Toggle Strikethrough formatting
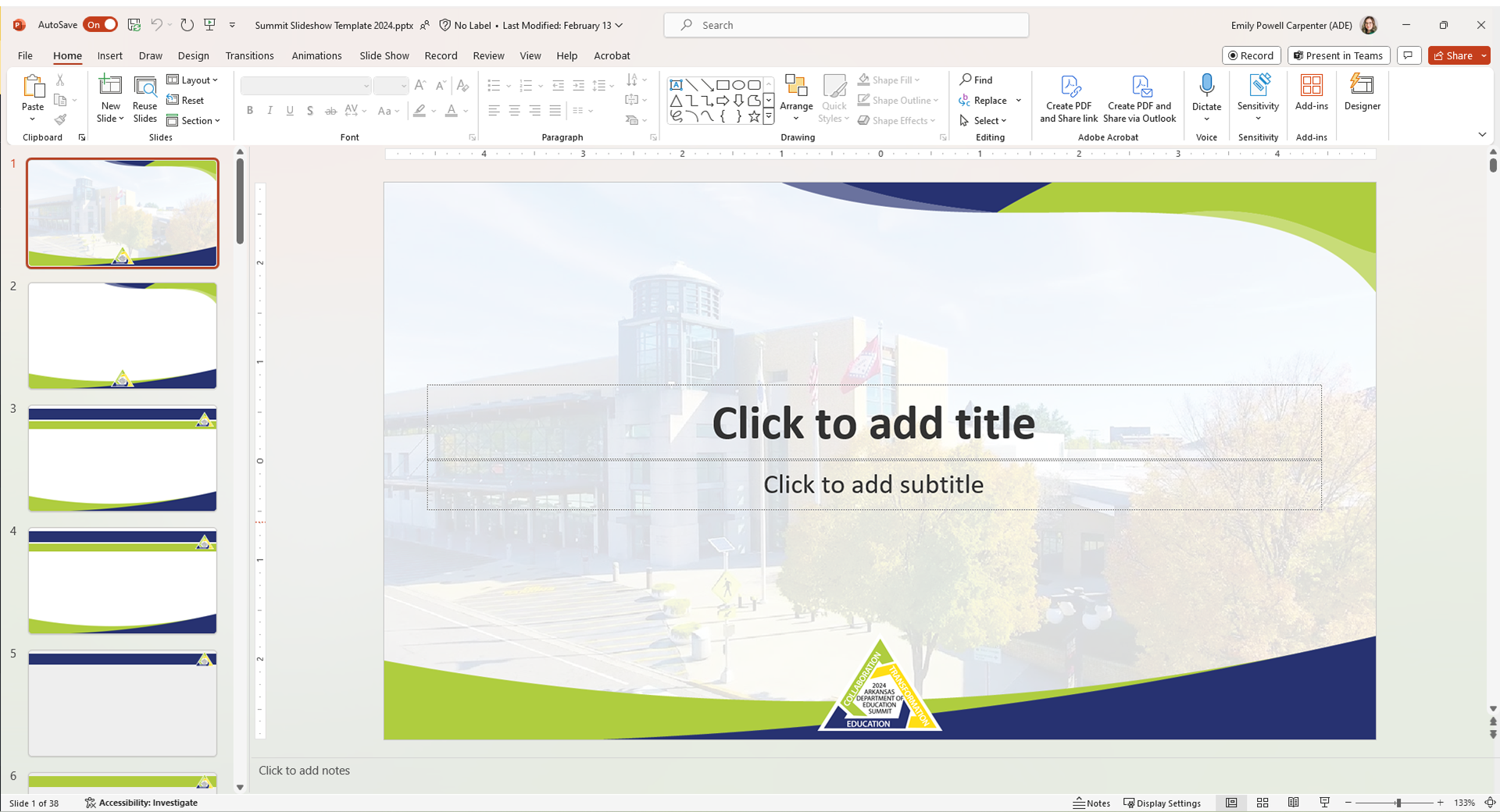 click(330, 111)
